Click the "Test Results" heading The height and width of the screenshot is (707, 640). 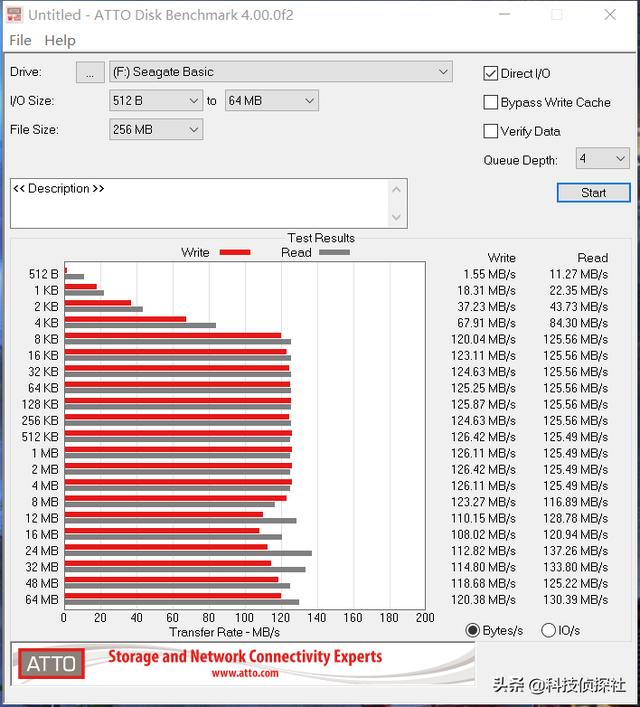321,238
